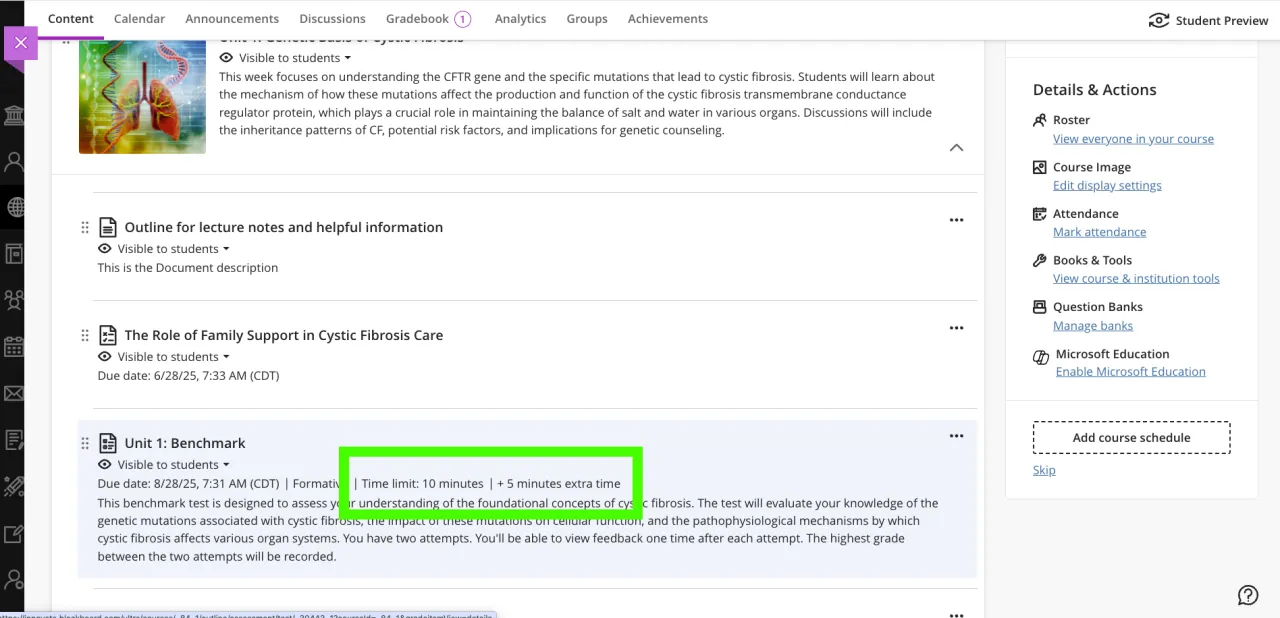Click the Add course schedule button
Screen dimensions: 1280x618
[x=1131, y=437]
